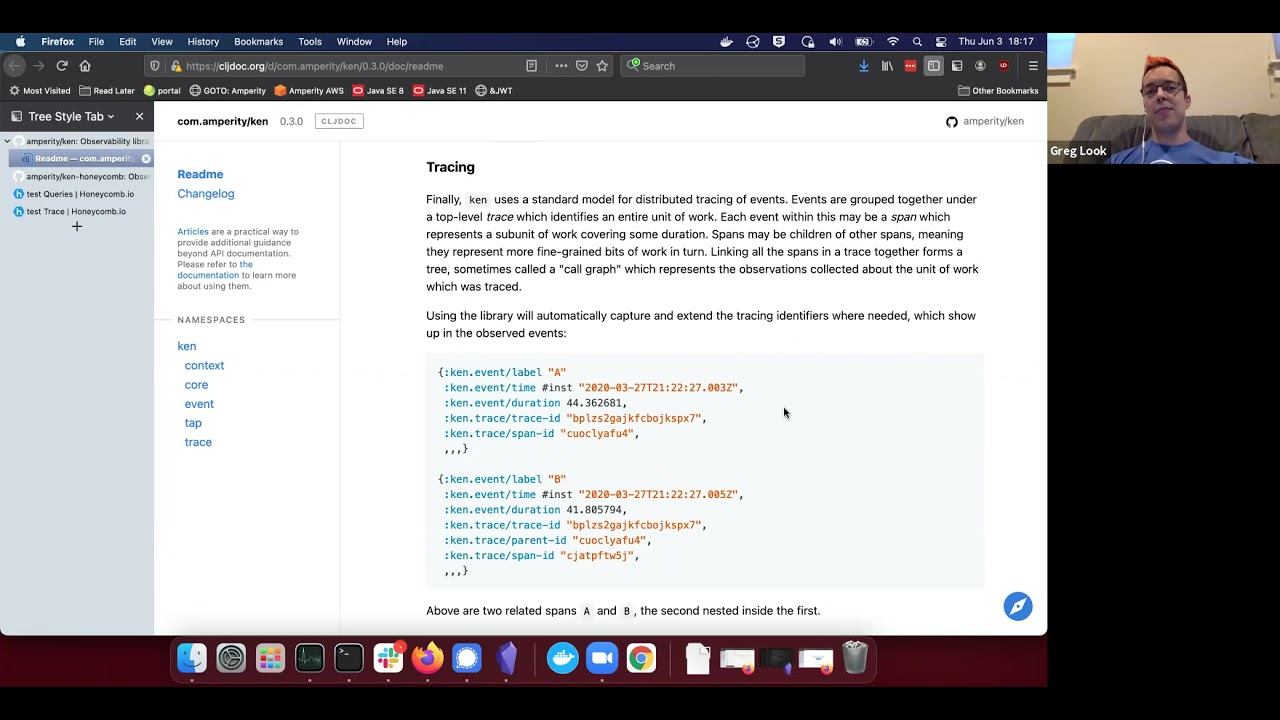Toggle the sidebar view
1280x720 pixels.
coord(933,66)
